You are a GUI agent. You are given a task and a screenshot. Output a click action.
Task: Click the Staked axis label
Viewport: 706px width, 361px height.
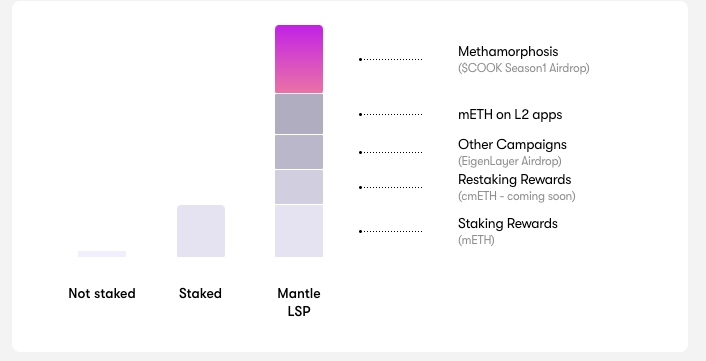click(x=200, y=293)
